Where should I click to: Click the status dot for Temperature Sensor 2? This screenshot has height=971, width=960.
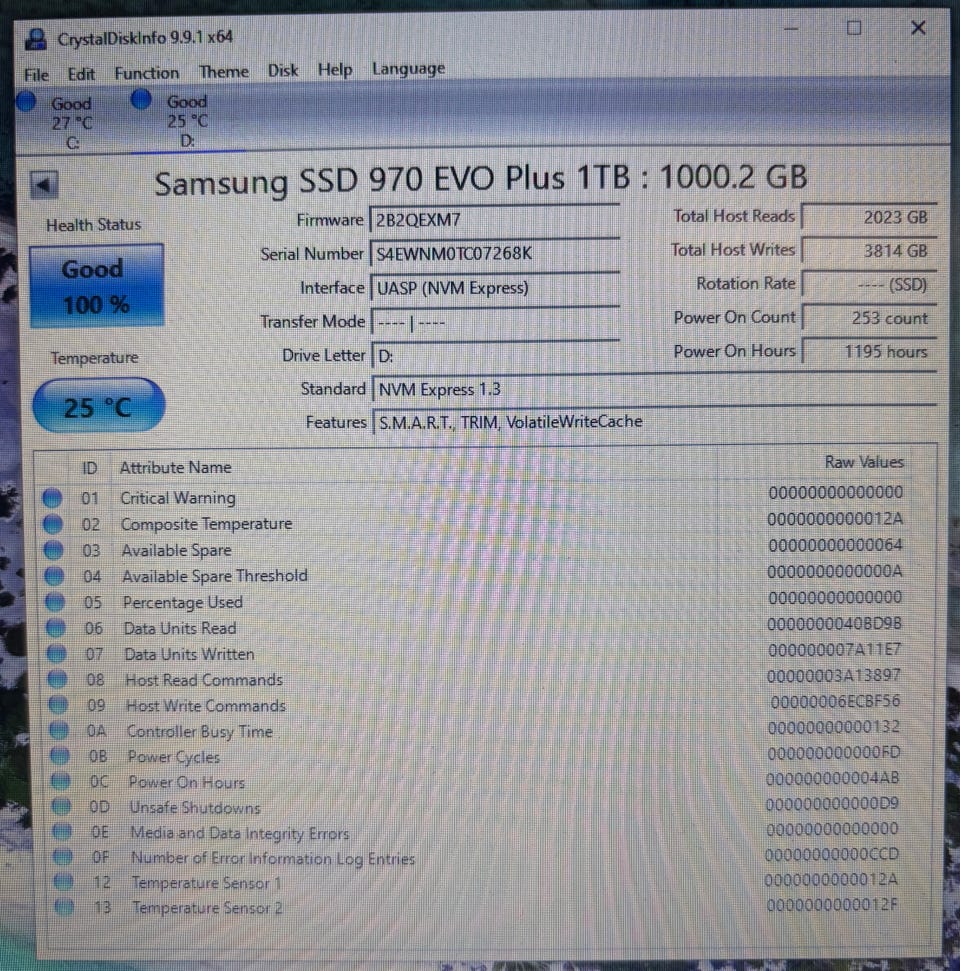(63, 907)
